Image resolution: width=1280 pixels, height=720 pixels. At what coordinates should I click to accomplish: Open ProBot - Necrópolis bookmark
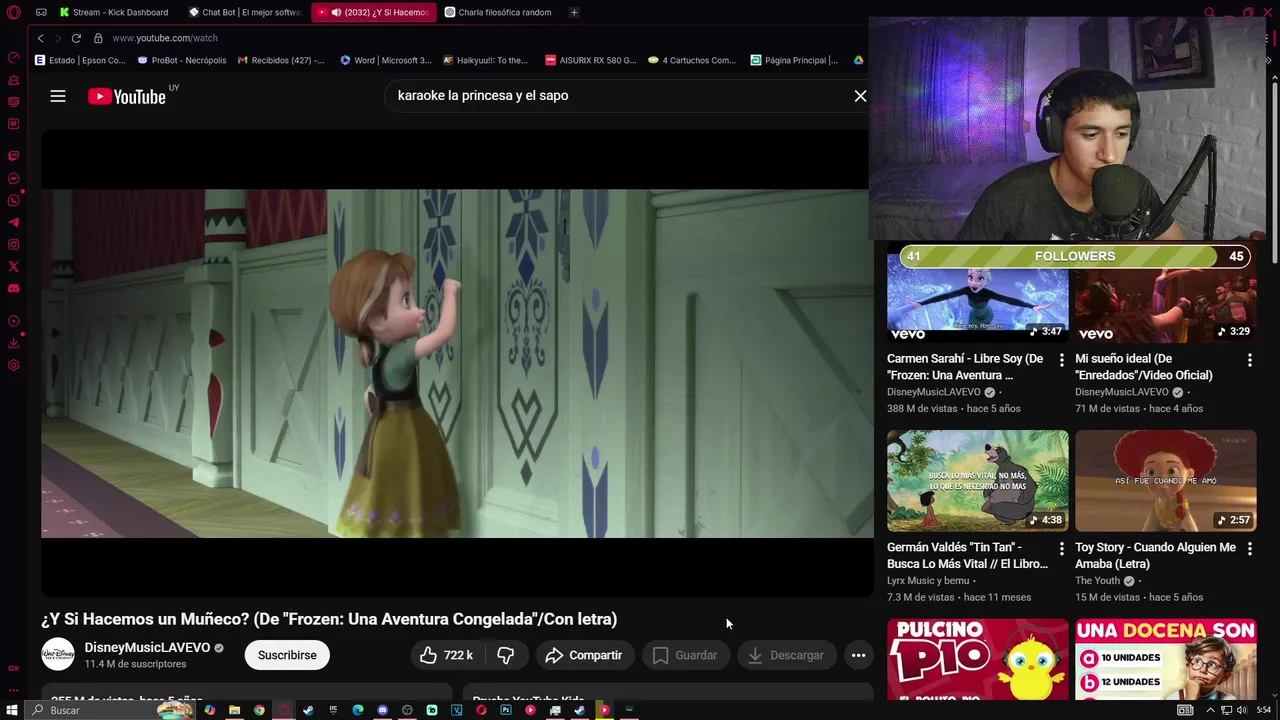[182, 60]
